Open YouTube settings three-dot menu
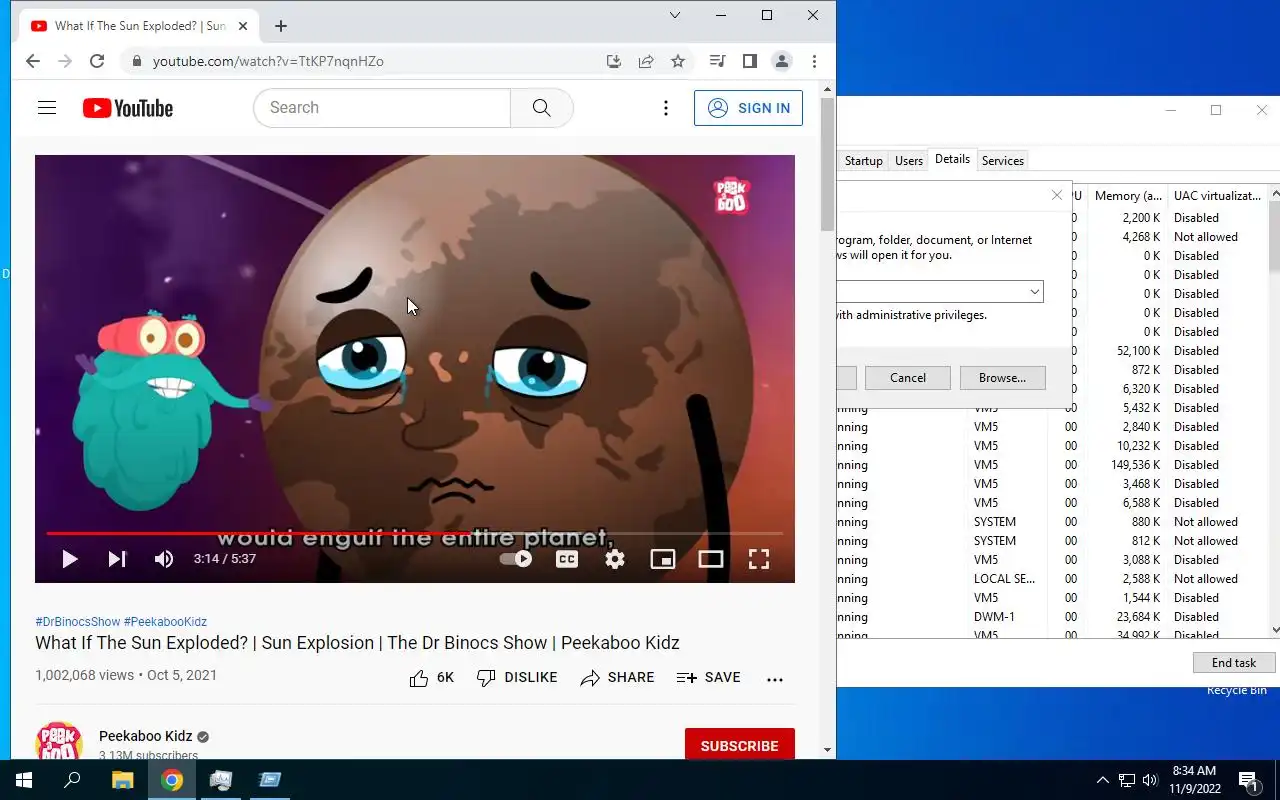 coord(666,108)
